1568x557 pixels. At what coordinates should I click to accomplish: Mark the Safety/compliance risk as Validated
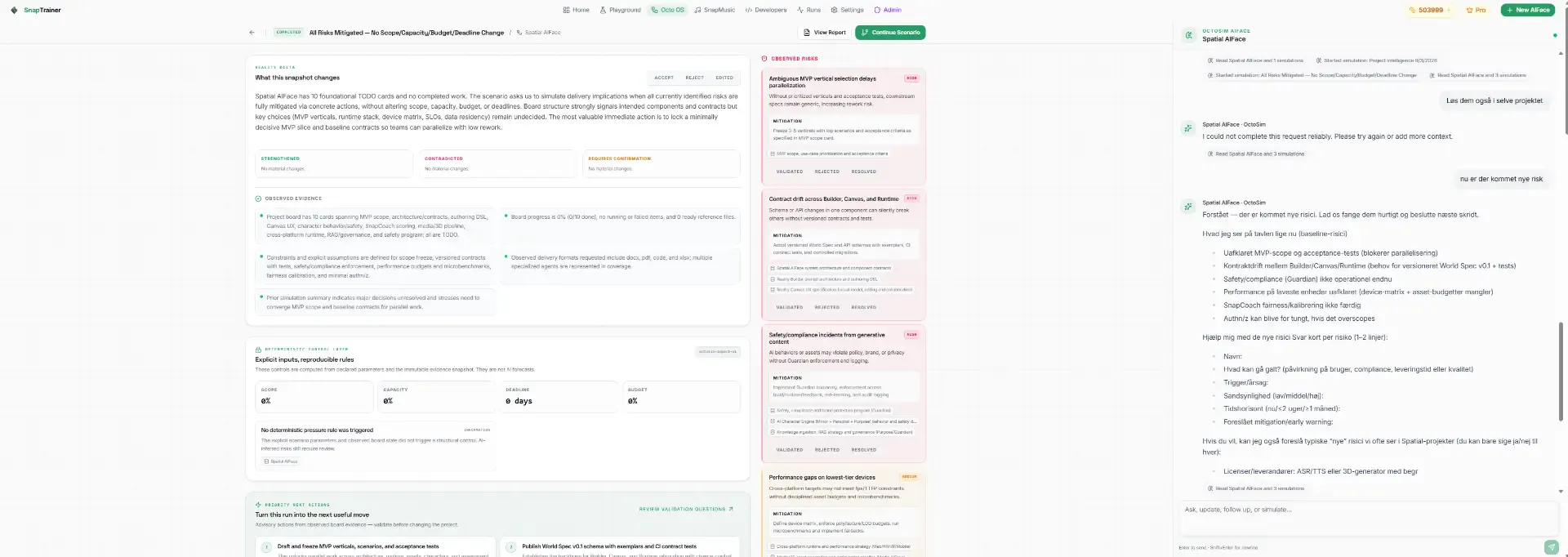789,449
